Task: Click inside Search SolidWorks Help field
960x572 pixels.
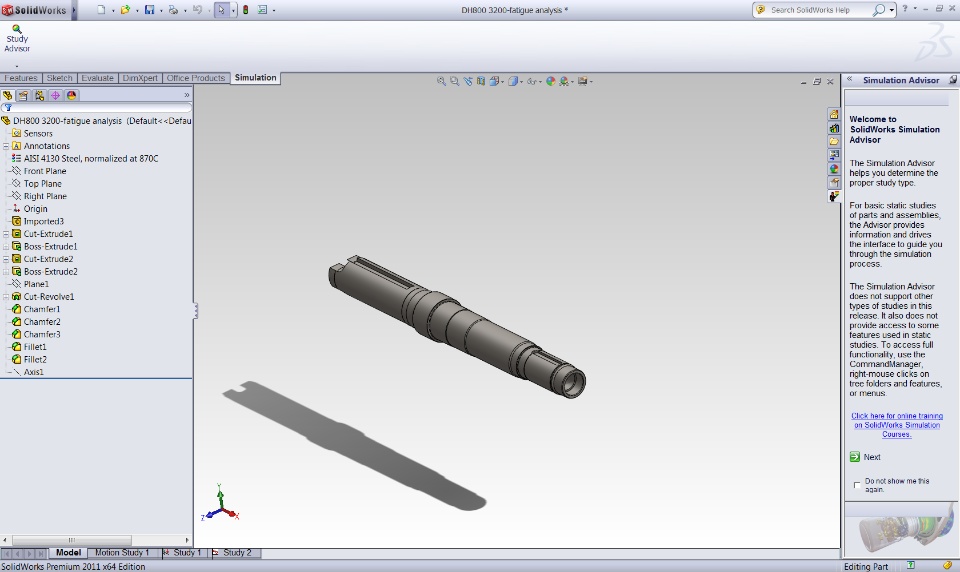Action: (x=819, y=10)
